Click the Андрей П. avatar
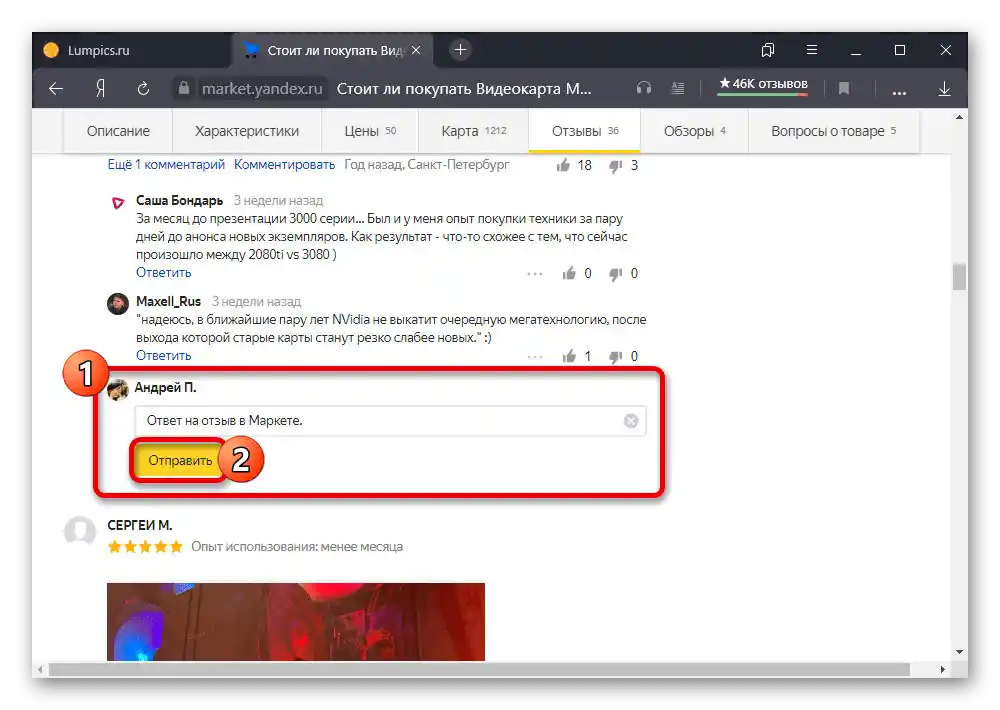The height and width of the screenshot is (710, 1000). (118, 389)
